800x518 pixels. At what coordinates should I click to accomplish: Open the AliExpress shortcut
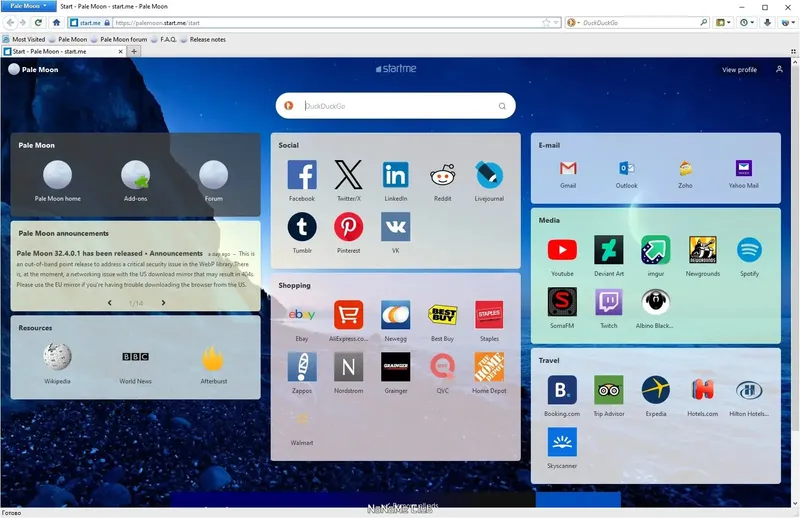[x=348, y=315]
